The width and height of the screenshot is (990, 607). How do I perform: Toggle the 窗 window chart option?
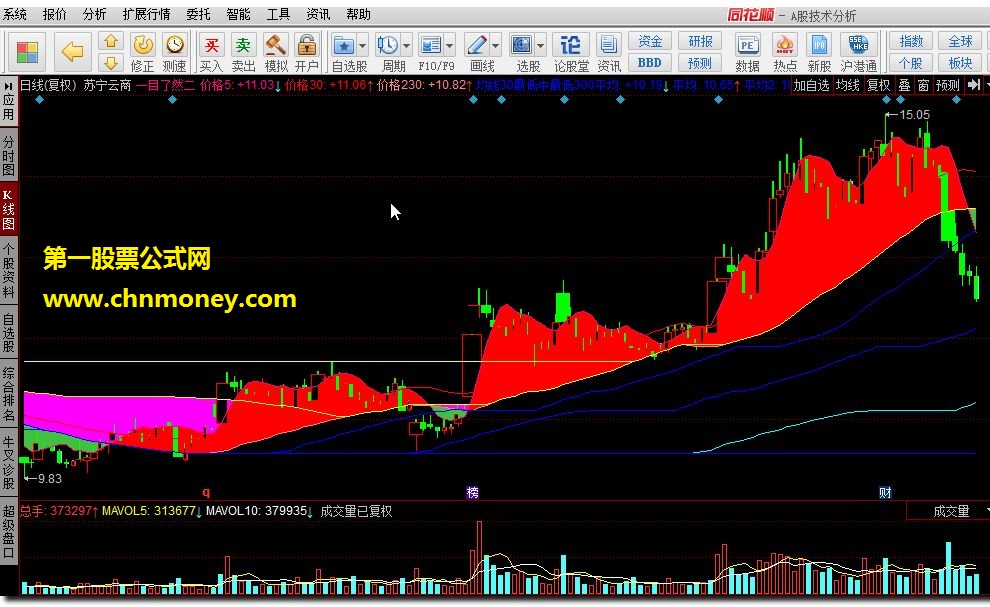(923, 85)
